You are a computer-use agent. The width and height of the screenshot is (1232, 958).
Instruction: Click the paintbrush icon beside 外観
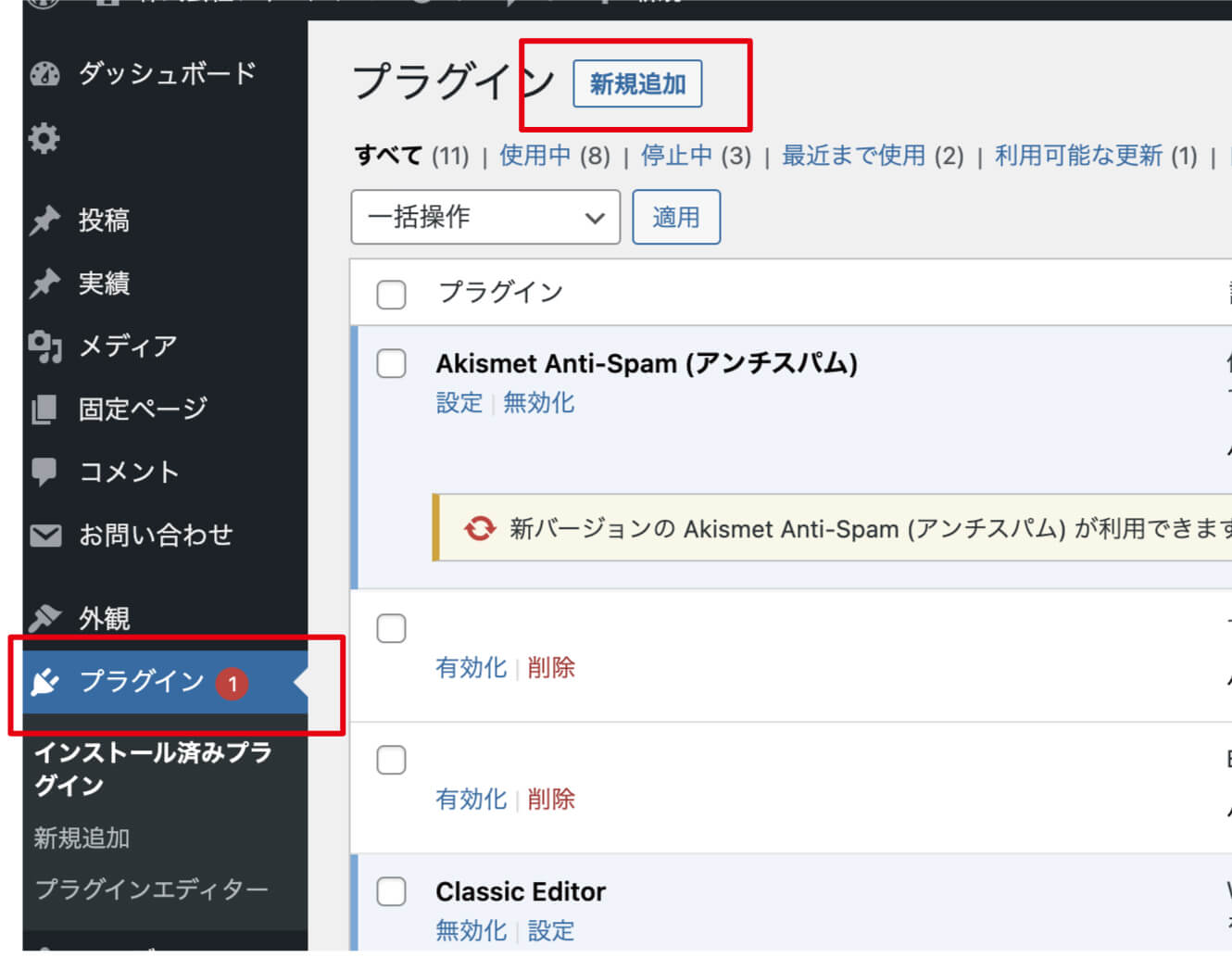[44, 618]
